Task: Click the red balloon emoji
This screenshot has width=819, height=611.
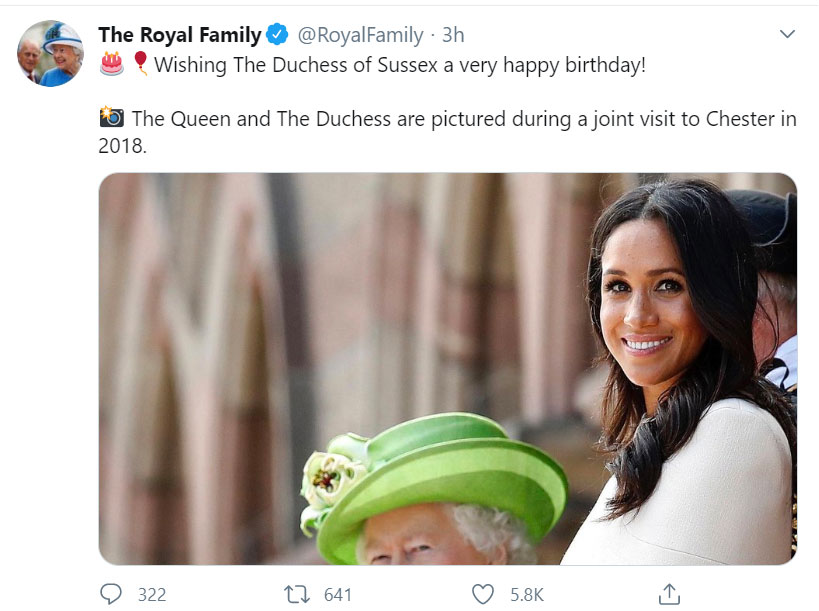Action: coord(140,65)
